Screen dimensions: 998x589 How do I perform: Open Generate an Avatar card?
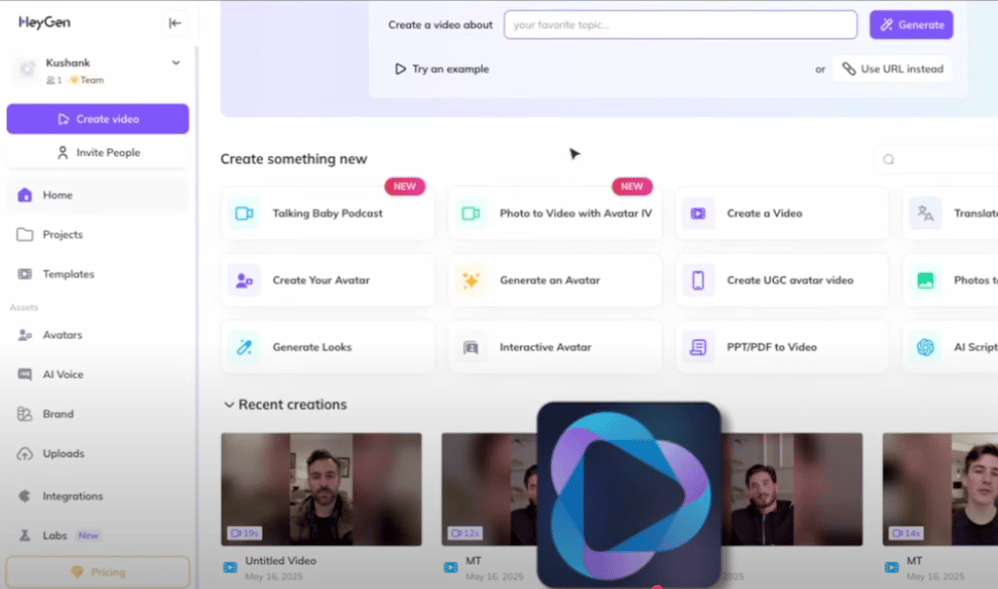(x=555, y=280)
